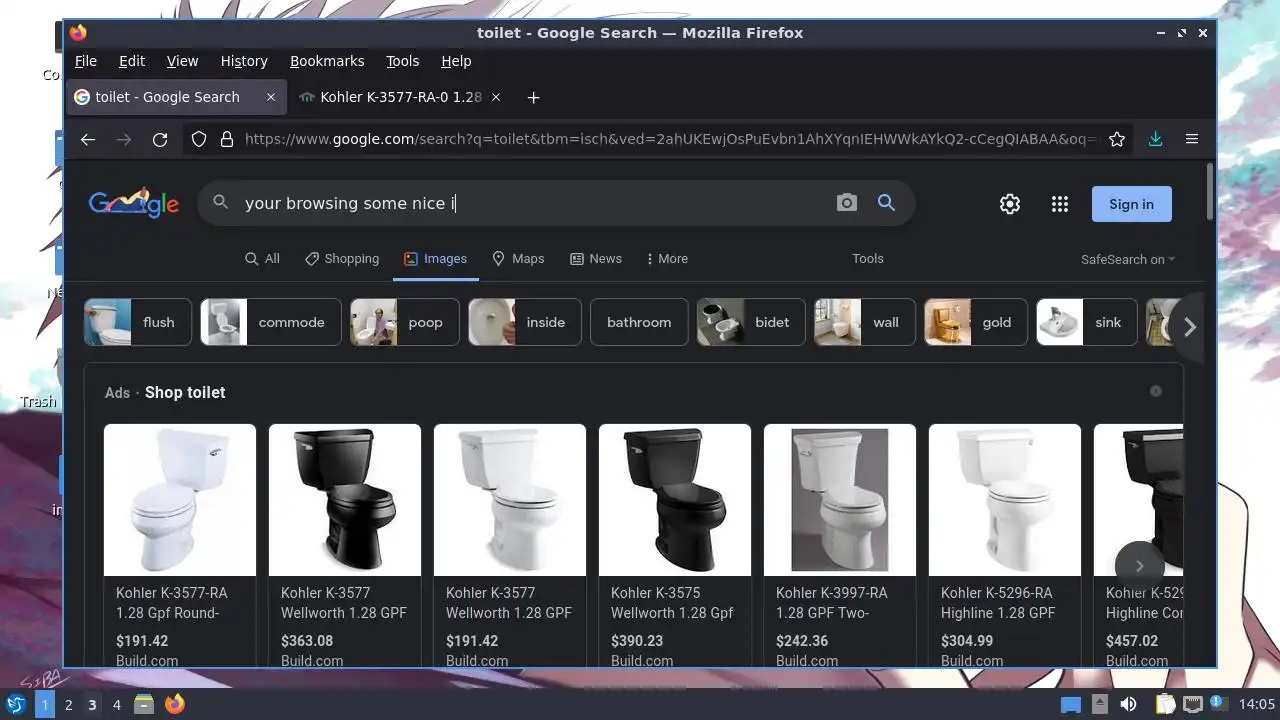The width and height of the screenshot is (1280, 720).
Task: Click the ads info dot icon
Action: 1156,391
